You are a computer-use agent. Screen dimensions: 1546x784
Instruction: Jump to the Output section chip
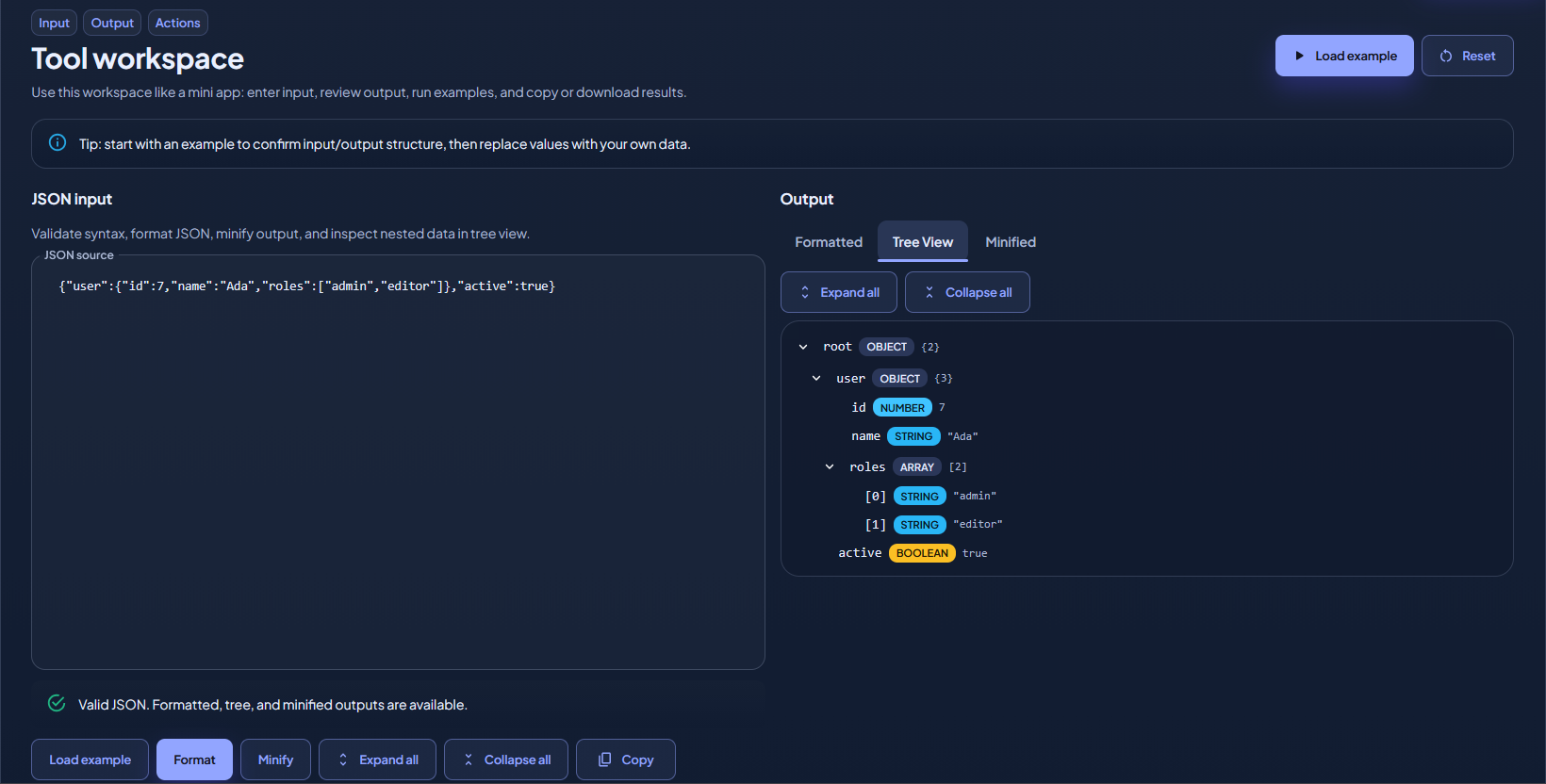(112, 23)
